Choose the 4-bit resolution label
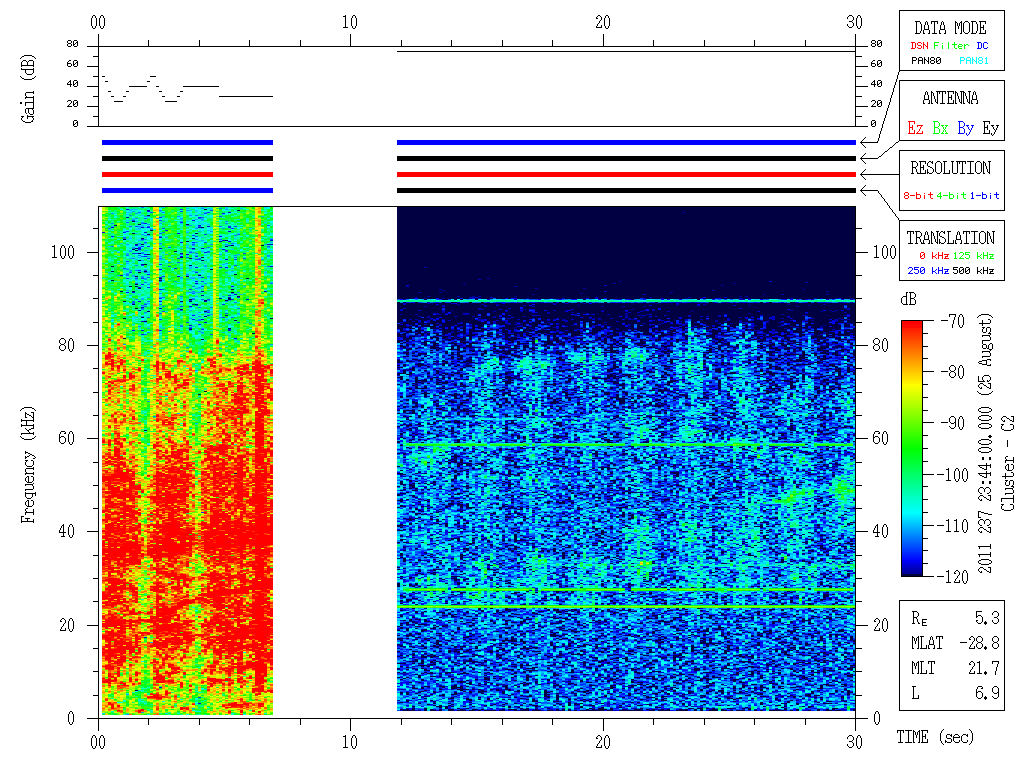Image resolution: width=1024 pixels, height=768 pixels. pyautogui.click(x=953, y=196)
